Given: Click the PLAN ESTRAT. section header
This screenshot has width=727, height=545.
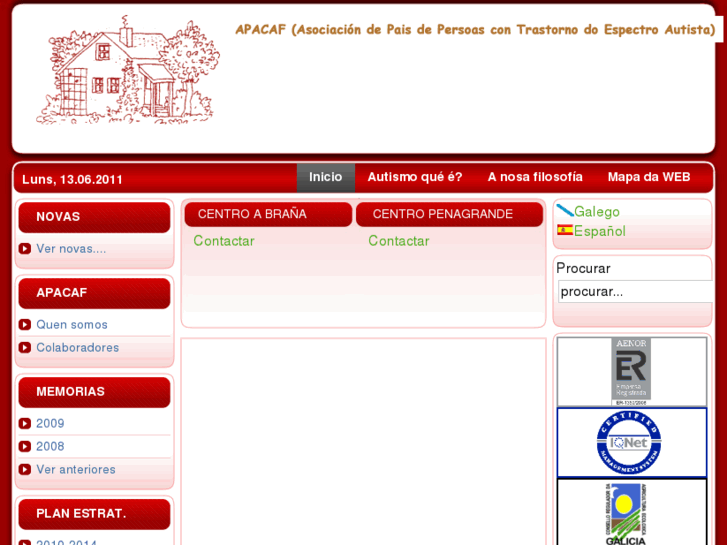Looking at the screenshot, I should 95,514.
